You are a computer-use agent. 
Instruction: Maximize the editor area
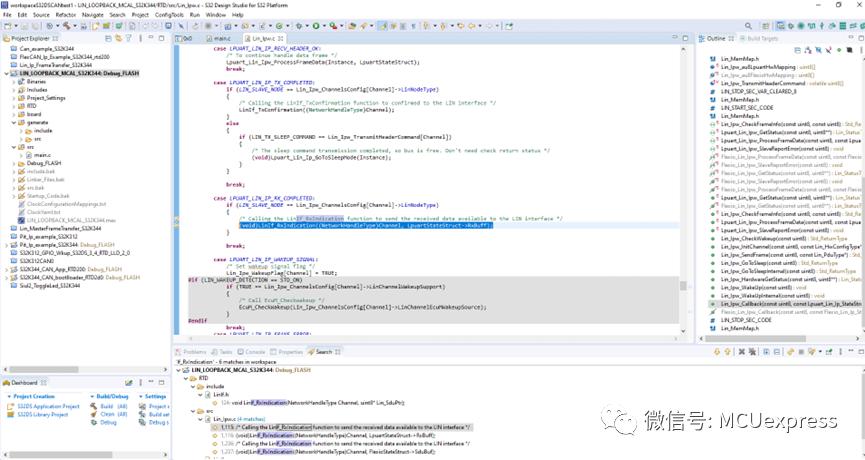click(685, 39)
